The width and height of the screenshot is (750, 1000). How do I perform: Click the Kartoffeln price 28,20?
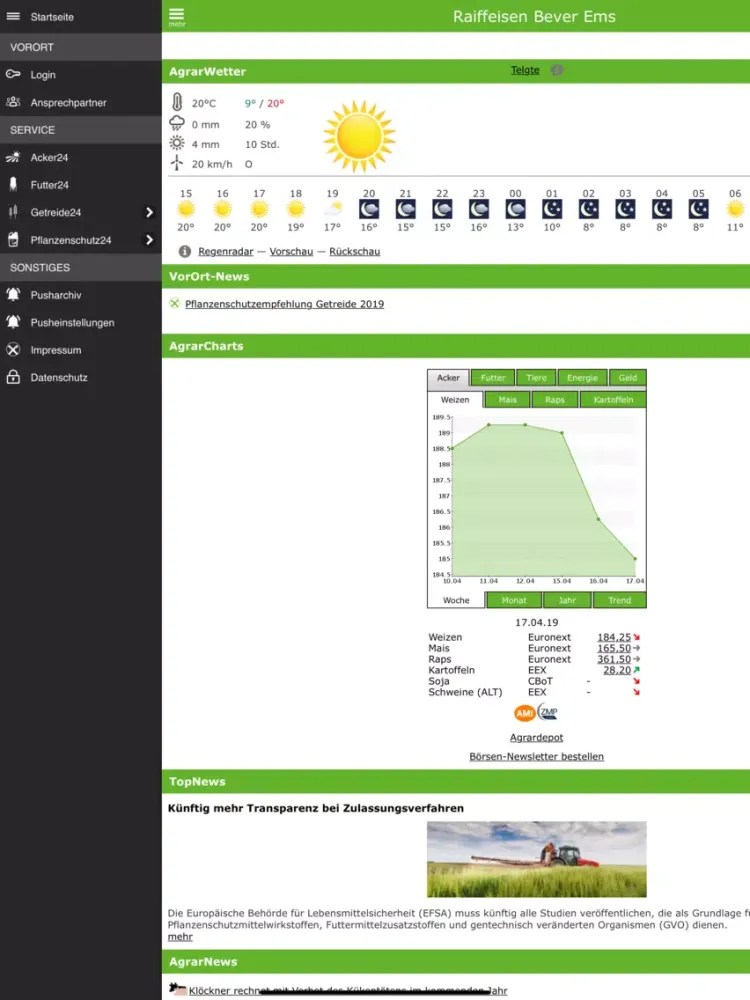pos(617,670)
